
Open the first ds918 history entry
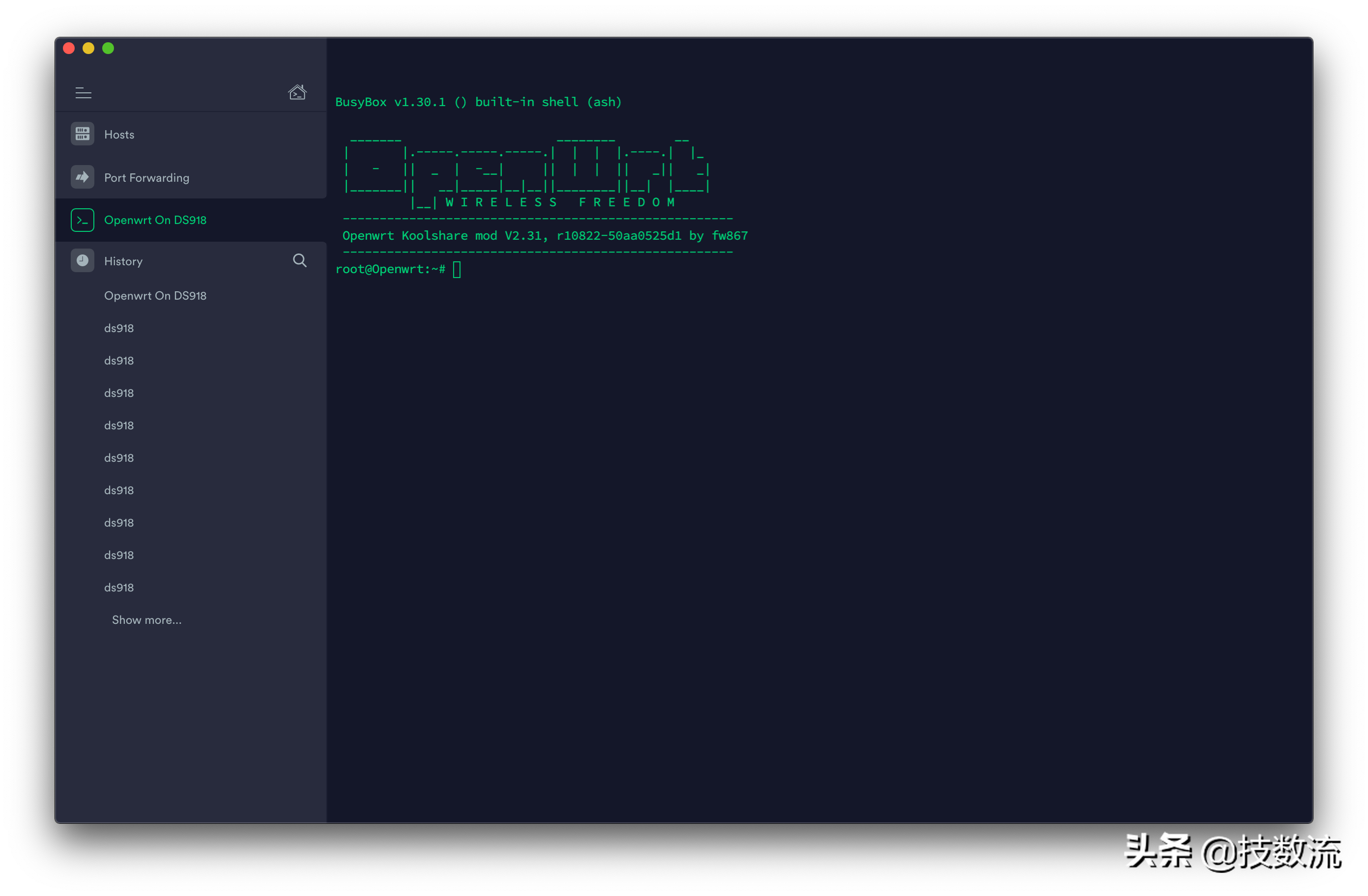click(119, 328)
